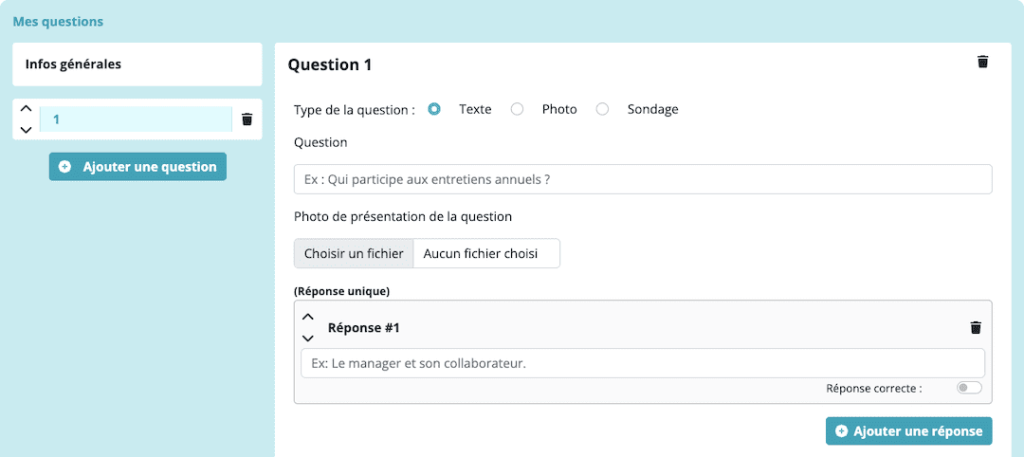This screenshot has height=457, width=1024.
Task: Move question 1 up with the sidebar chevron
Action: pos(26,108)
